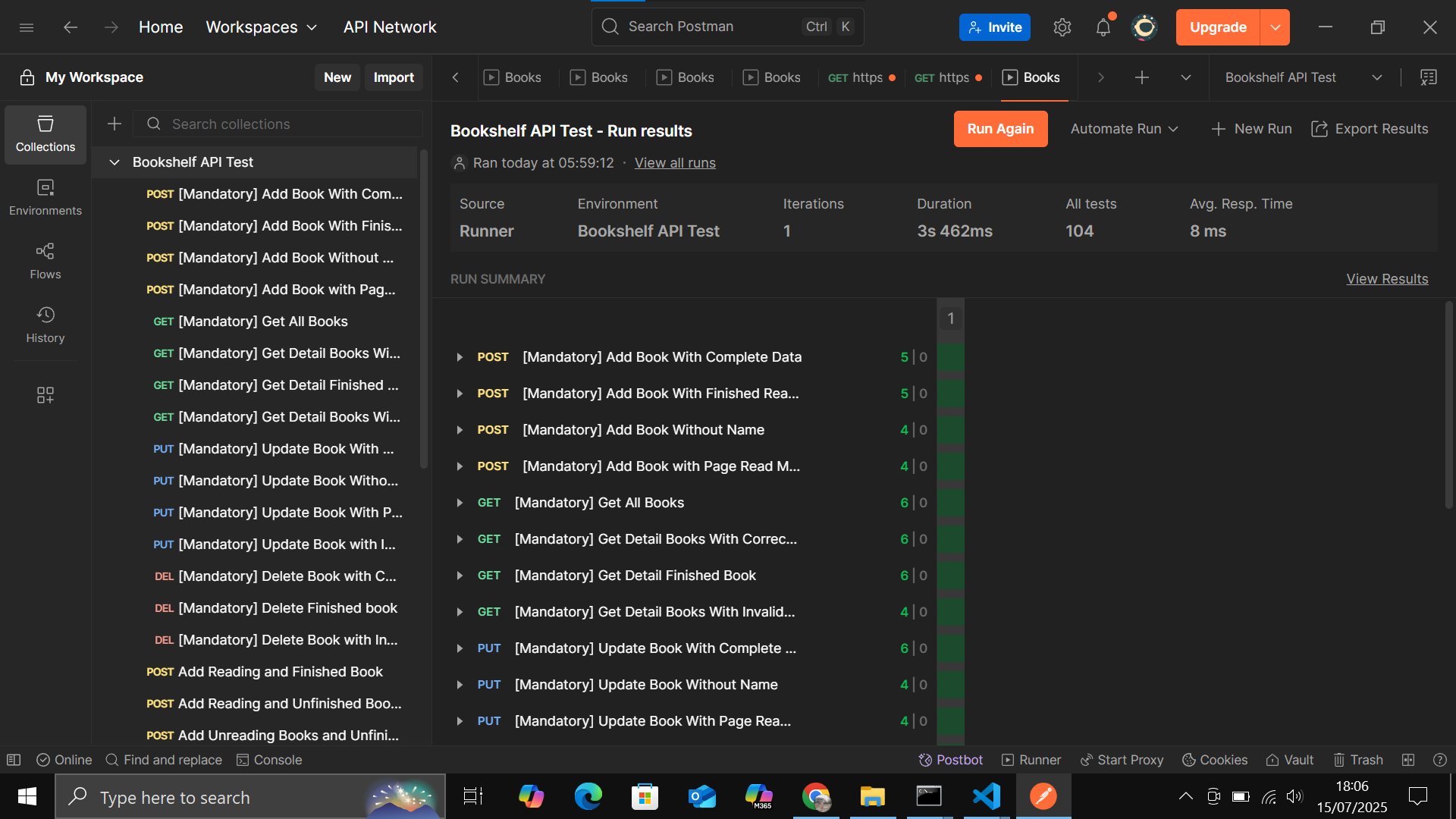Expand the Get Detail Finished Book result
Image resolution: width=1456 pixels, height=819 pixels.
[460, 576]
